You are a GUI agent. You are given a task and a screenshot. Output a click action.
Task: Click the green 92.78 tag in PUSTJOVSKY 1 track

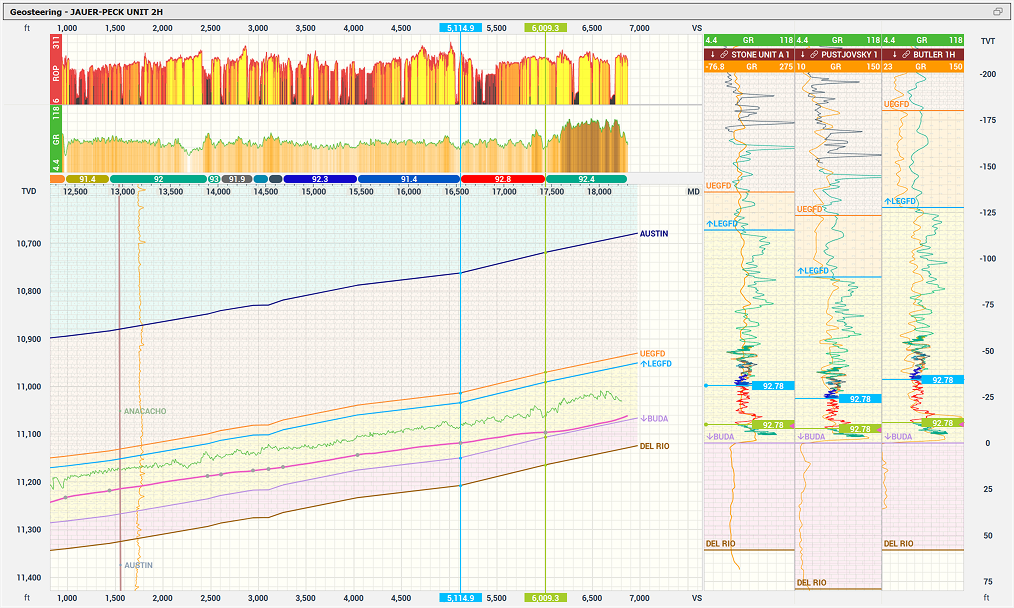click(860, 429)
